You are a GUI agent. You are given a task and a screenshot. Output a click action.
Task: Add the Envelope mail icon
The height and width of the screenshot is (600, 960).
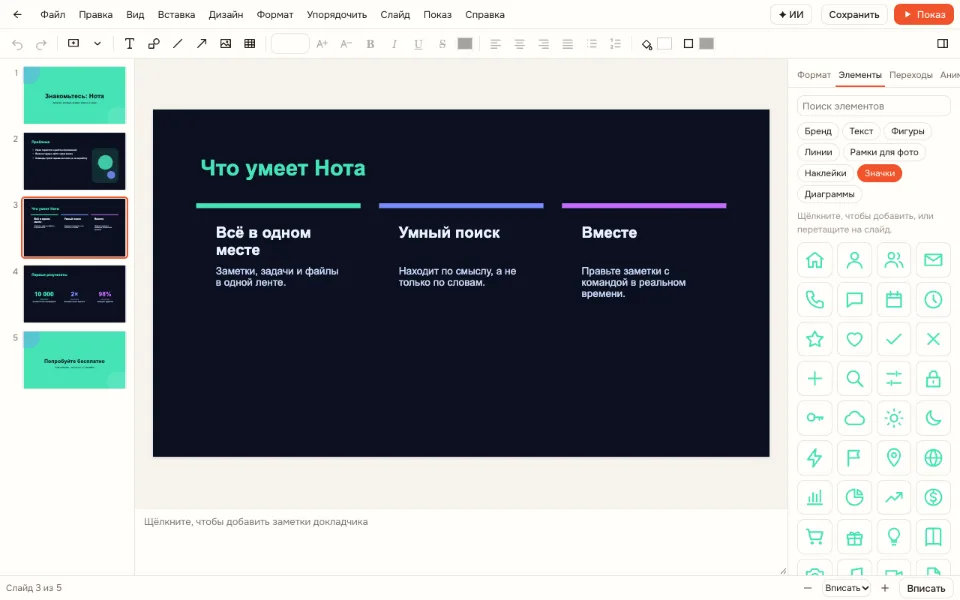(x=933, y=260)
